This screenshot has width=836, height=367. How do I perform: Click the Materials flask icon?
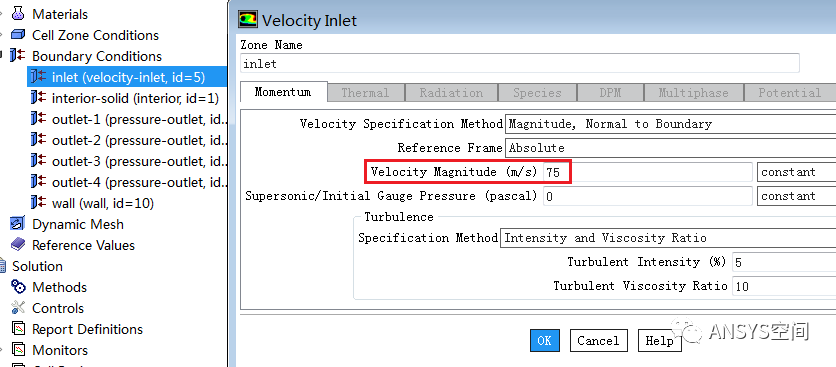[x=18, y=13]
